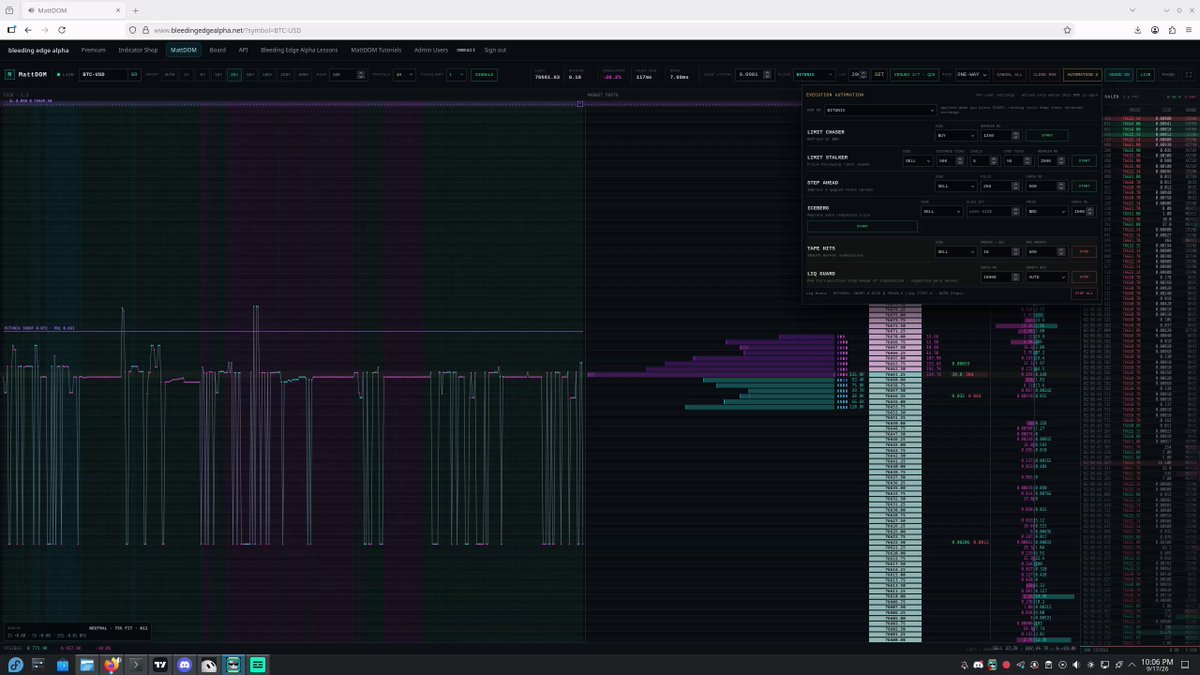Screen dimensions: 1200x675
Task: Click the CLOSE POS button
Action: coord(1044,74)
